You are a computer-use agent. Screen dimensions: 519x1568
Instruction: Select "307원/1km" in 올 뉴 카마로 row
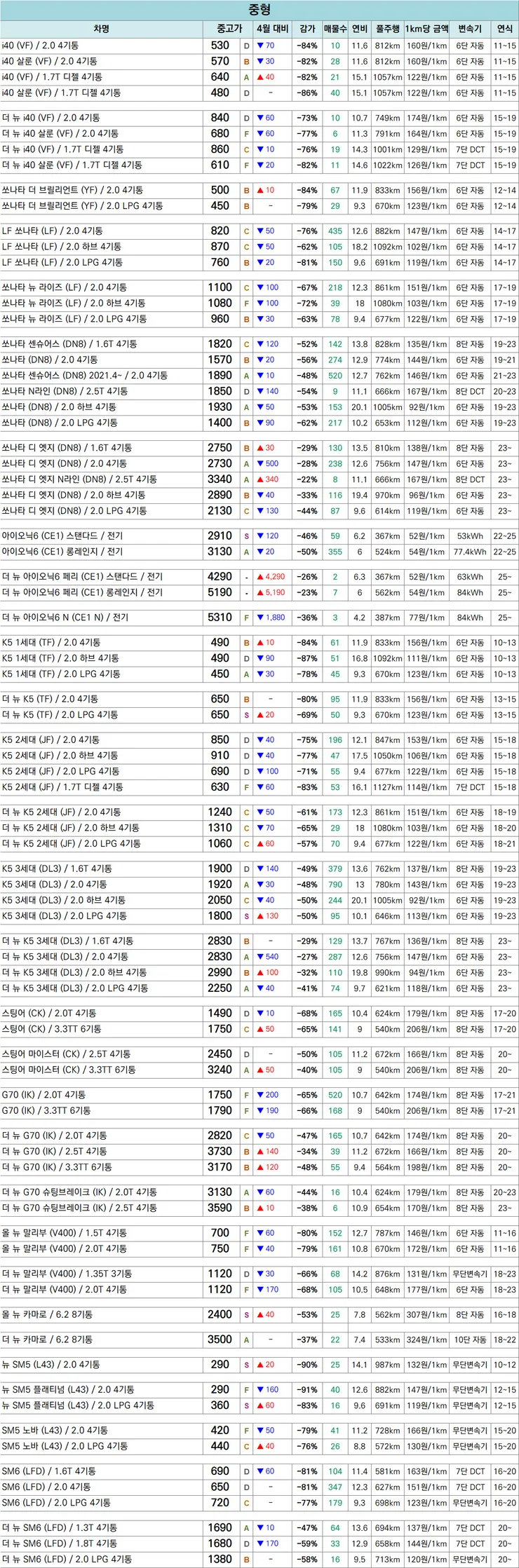[x=426, y=1314]
